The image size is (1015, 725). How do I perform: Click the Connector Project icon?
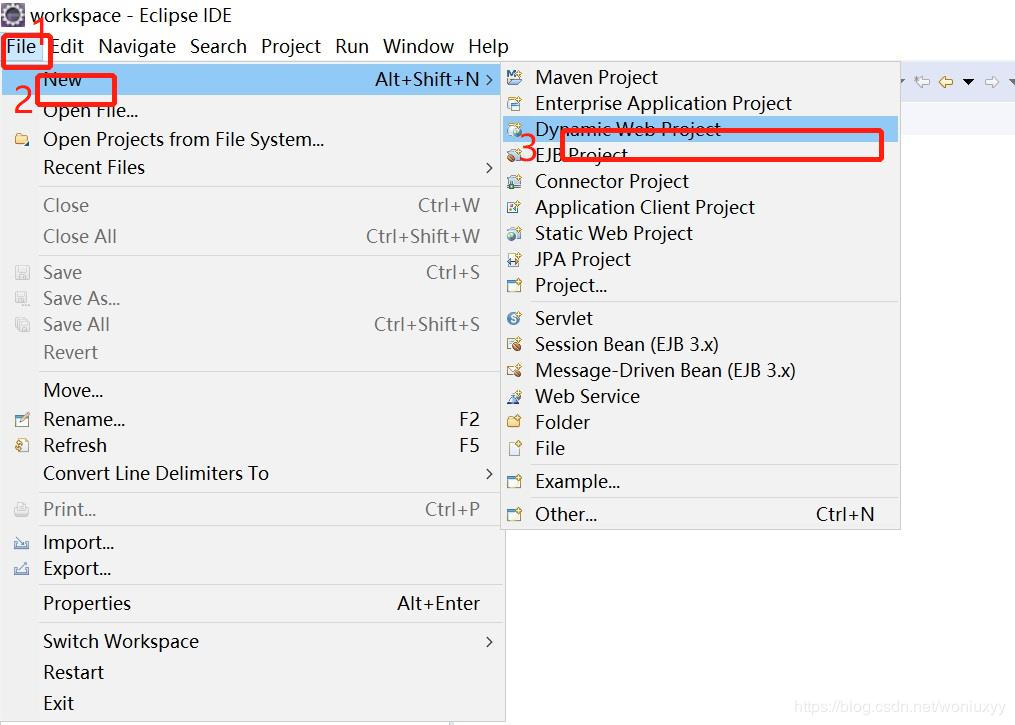[x=515, y=181]
